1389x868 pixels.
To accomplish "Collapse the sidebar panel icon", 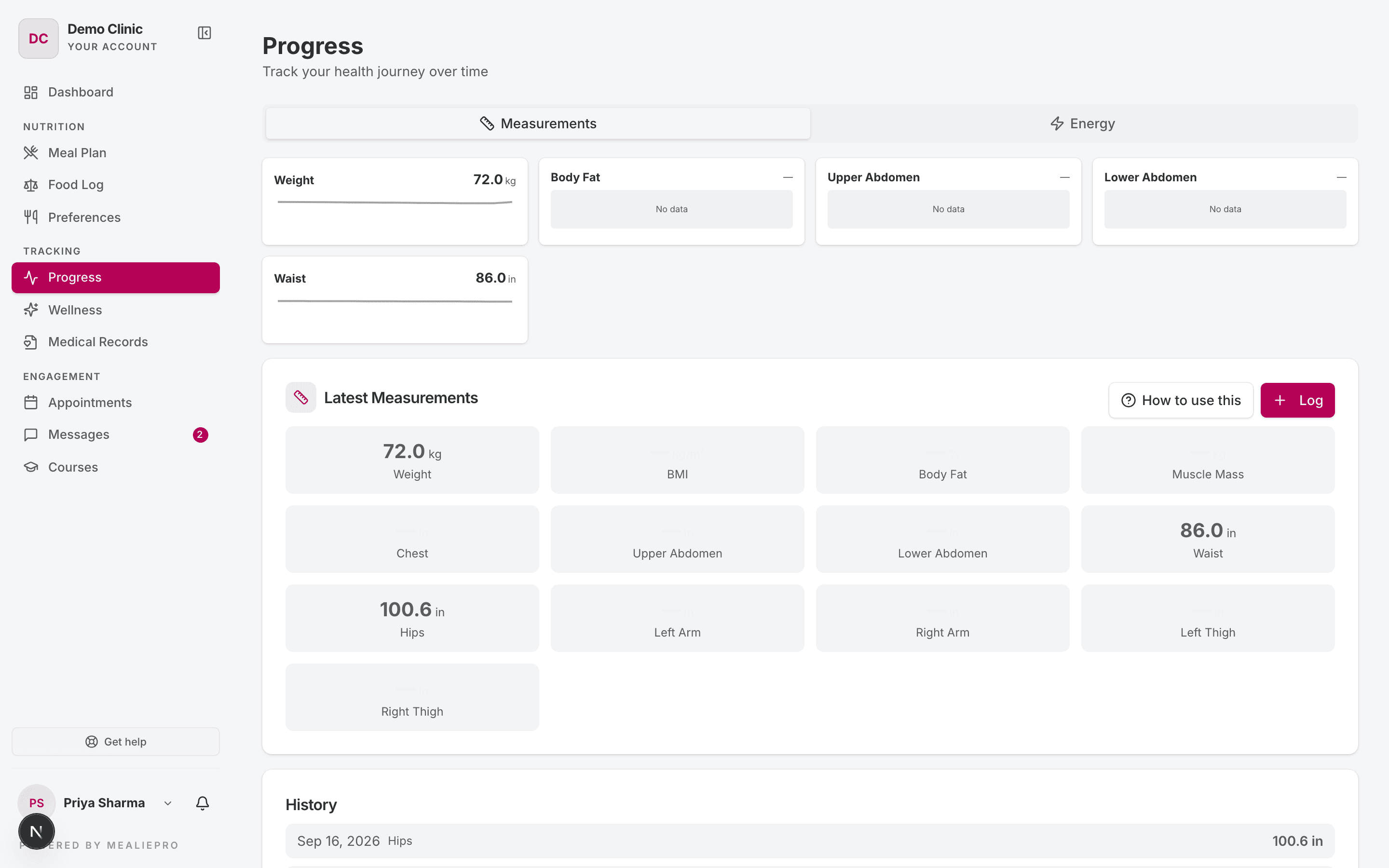I will click(204, 33).
